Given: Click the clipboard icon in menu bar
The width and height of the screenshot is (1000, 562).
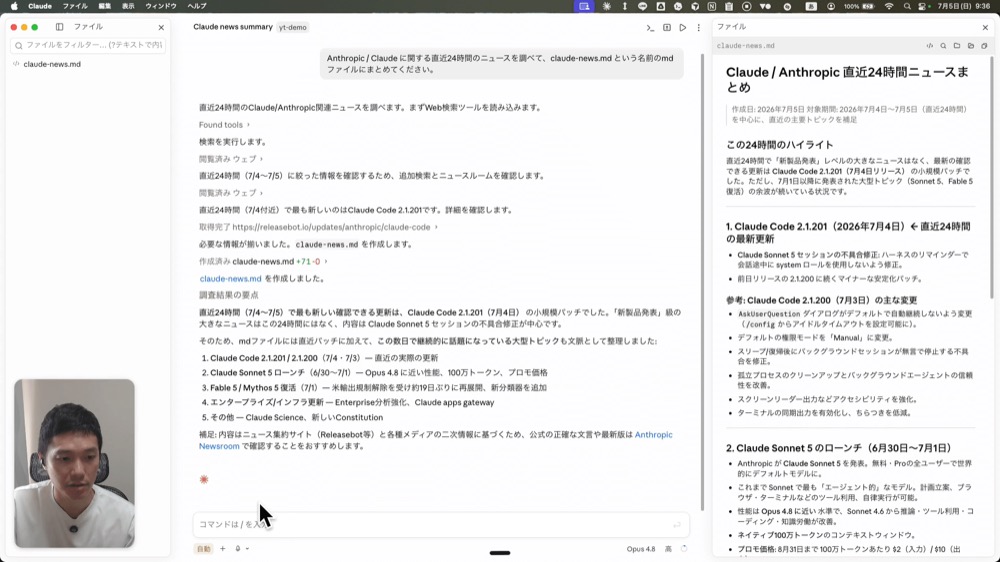Looking at the screenshot, I should click(729, 6).
